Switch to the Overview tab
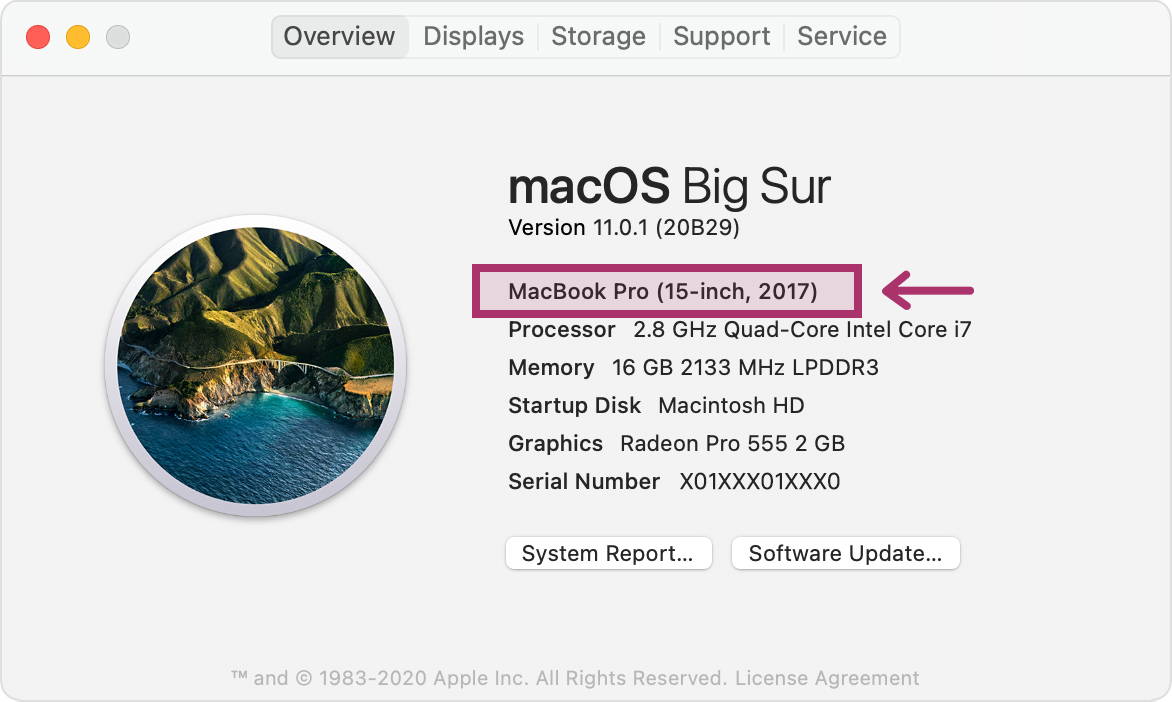This screenshot has width=1172, height=702. click(x=339, y=37)
